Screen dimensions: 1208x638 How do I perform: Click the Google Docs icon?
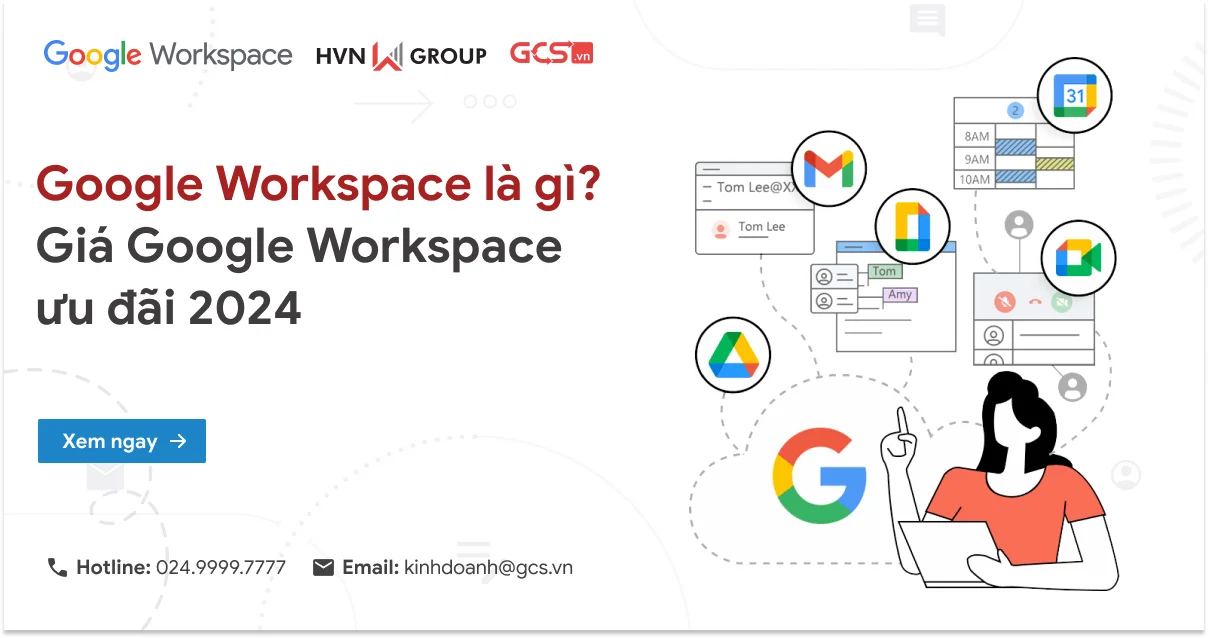[912, 226]
